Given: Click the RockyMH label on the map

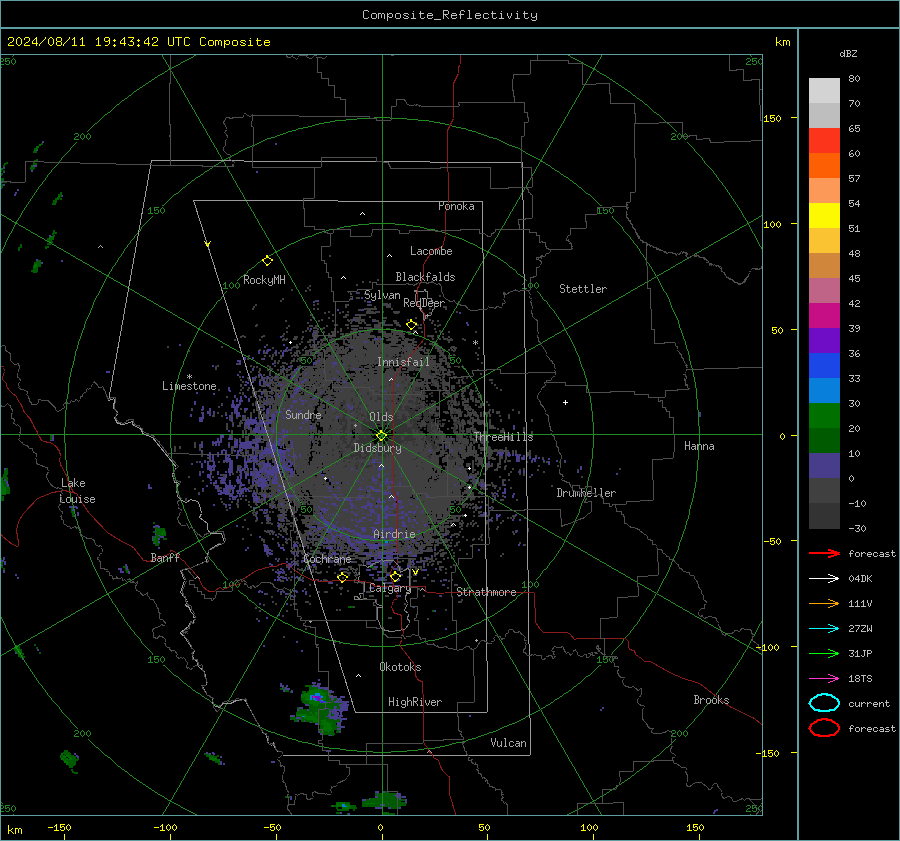Looking at the screenshot, I should point(264,280).
